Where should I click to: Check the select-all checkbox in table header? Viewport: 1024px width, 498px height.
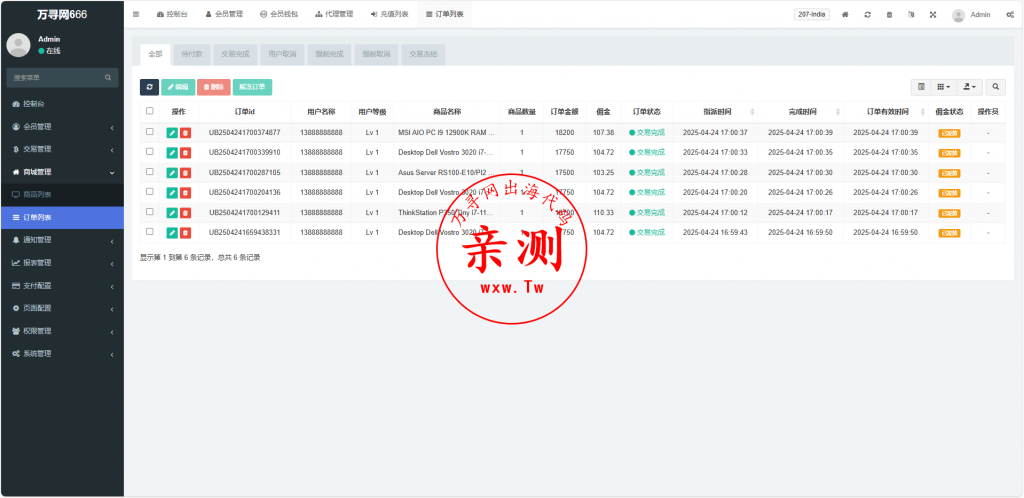click(x=150, y=111)
